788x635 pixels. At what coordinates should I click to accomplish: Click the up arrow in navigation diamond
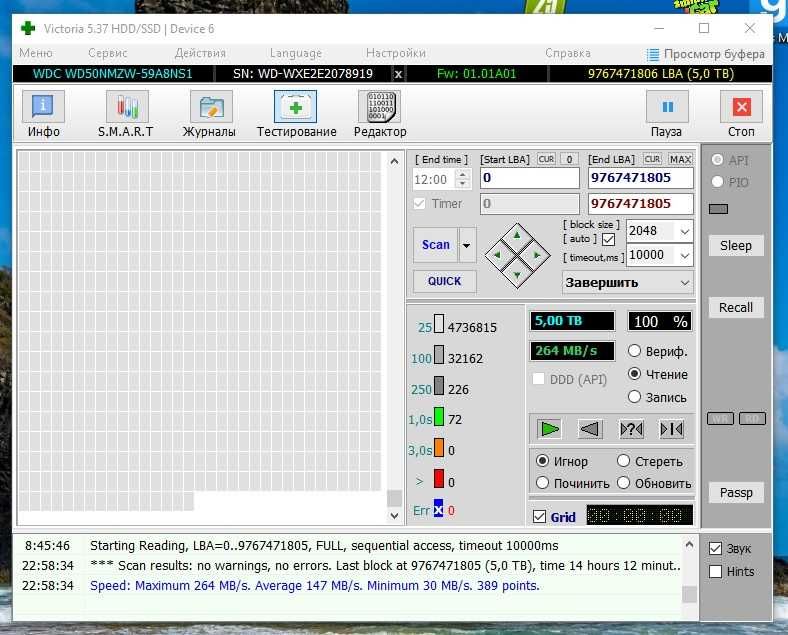coord(517,236)
